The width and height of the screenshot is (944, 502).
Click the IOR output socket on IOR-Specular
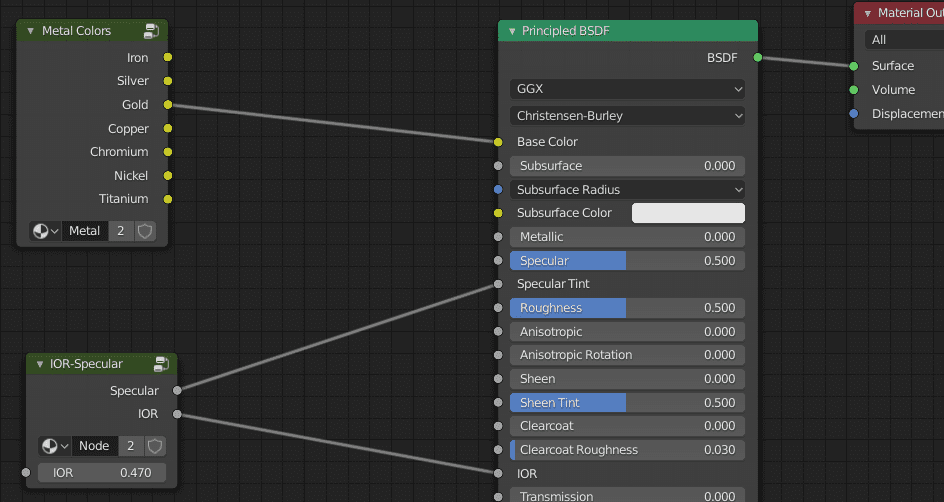177,414
